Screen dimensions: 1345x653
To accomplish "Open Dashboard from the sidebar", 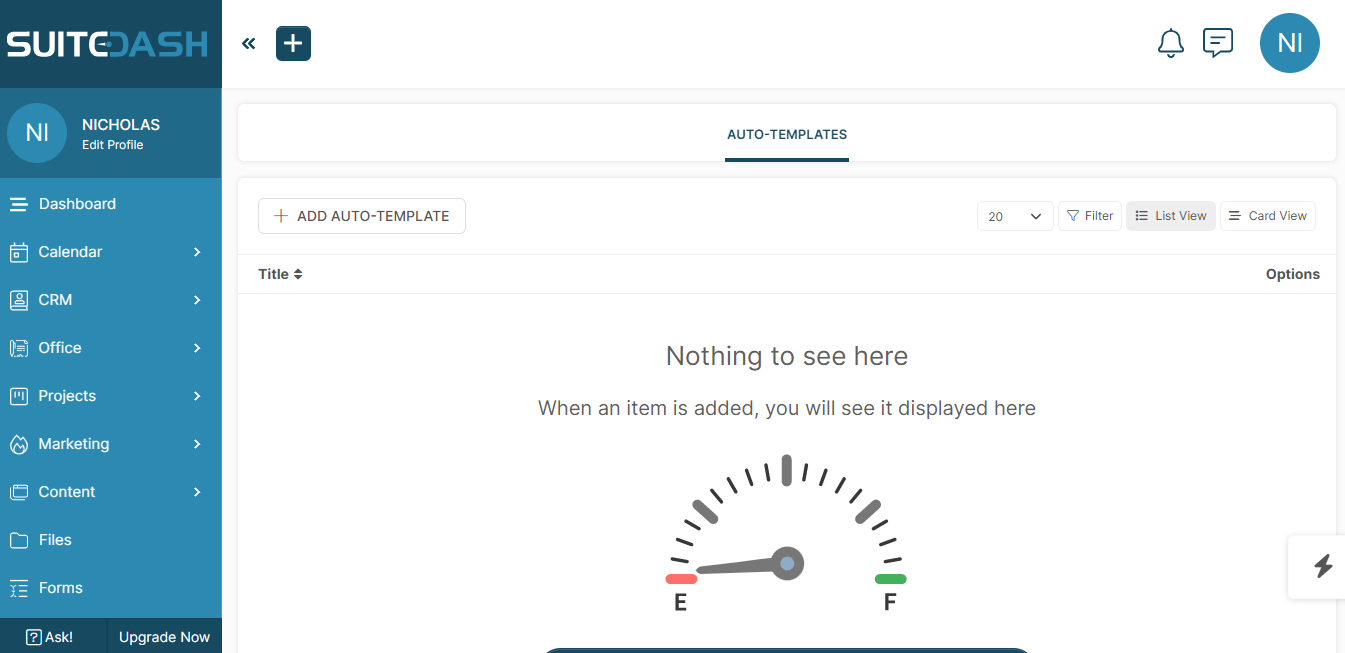I will tap(77, 204).
